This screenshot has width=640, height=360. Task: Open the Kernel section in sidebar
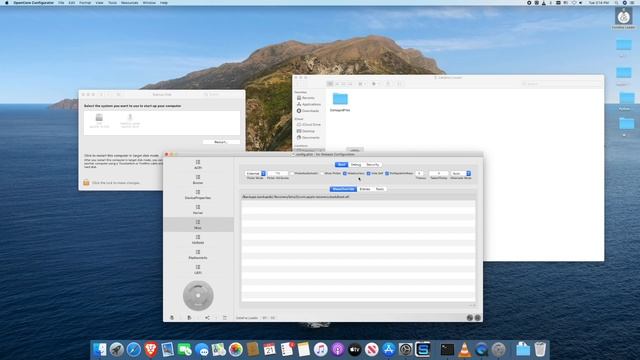click(198, 210)
